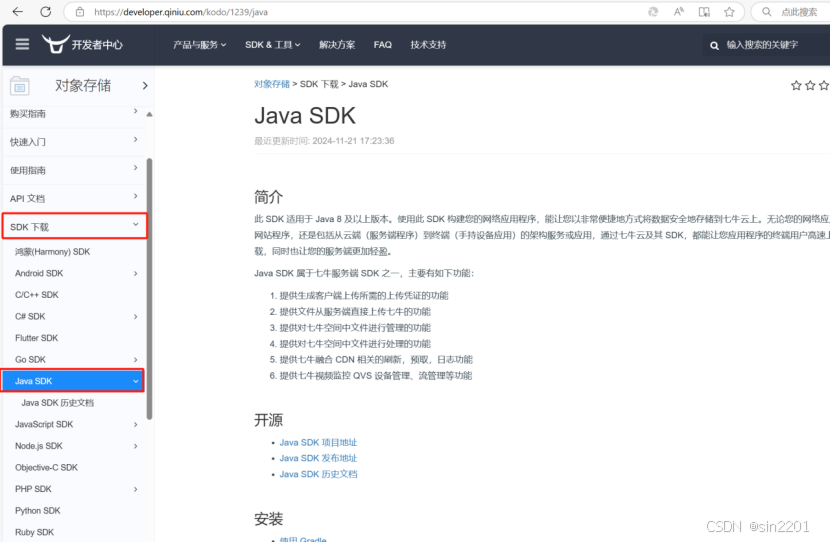Collapse the Java SDK submenu arrow

[136, 381]
